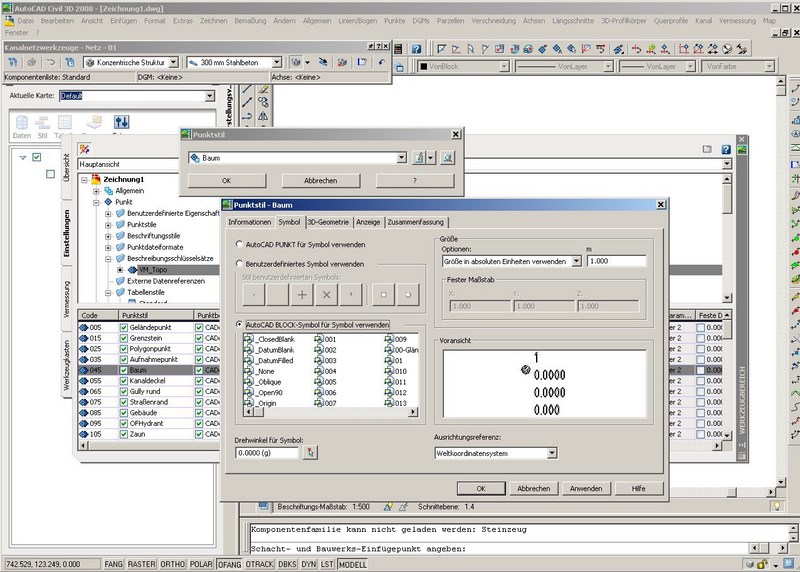Select the X cross custom marker symbol
Viewport: 800px width, 572px height.
(x=327, y=294)
